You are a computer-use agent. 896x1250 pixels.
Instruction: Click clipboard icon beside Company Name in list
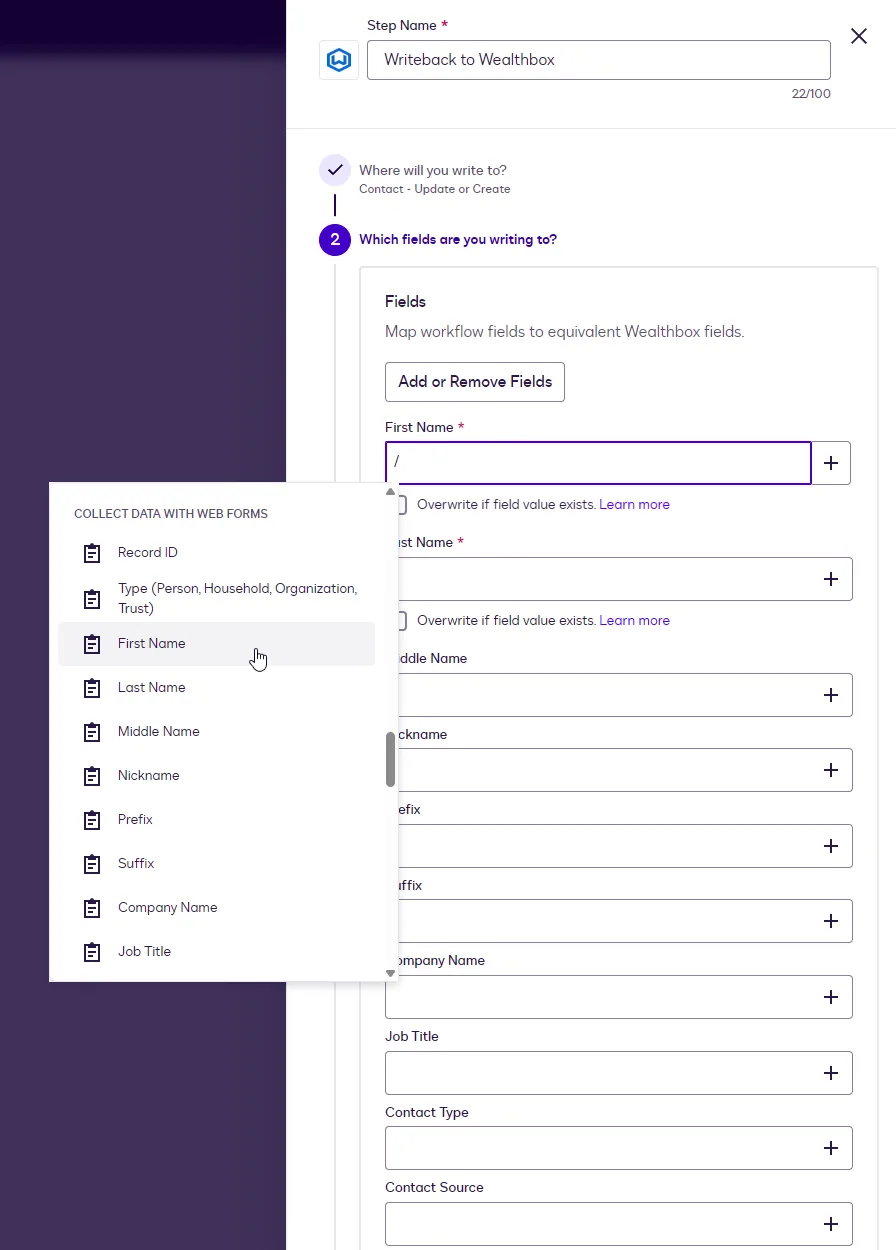pos(92,908)
